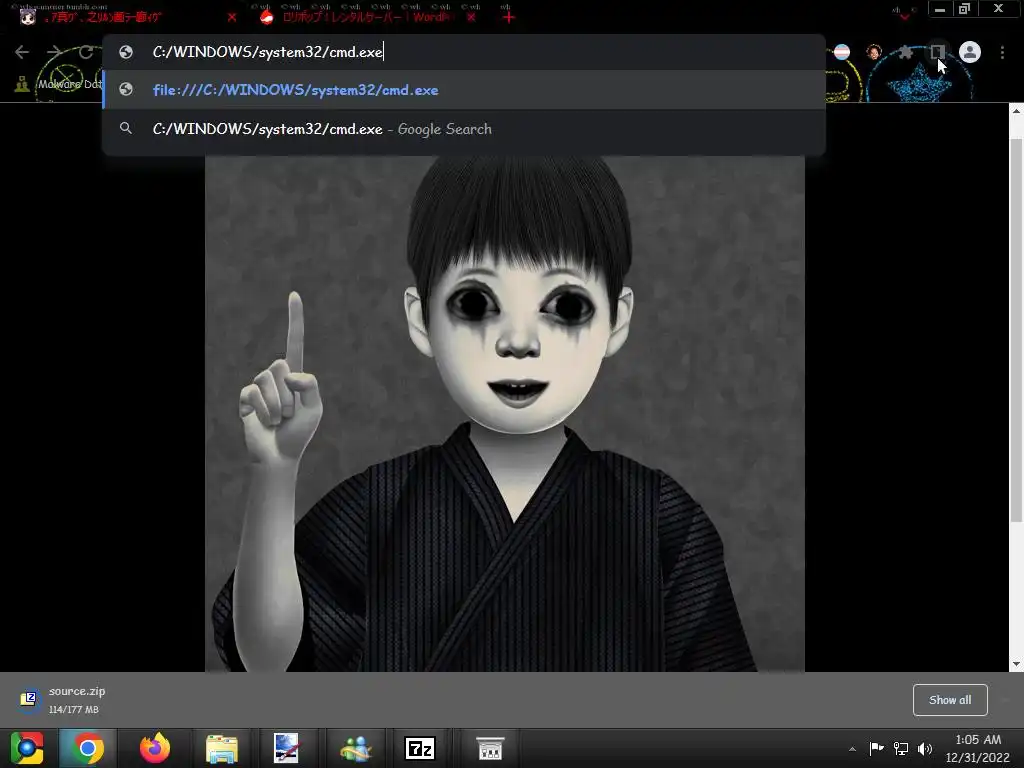Open 7-Zip from the taskbar
The height and width of the screenshot is (768, 1024).
[420, 748]
